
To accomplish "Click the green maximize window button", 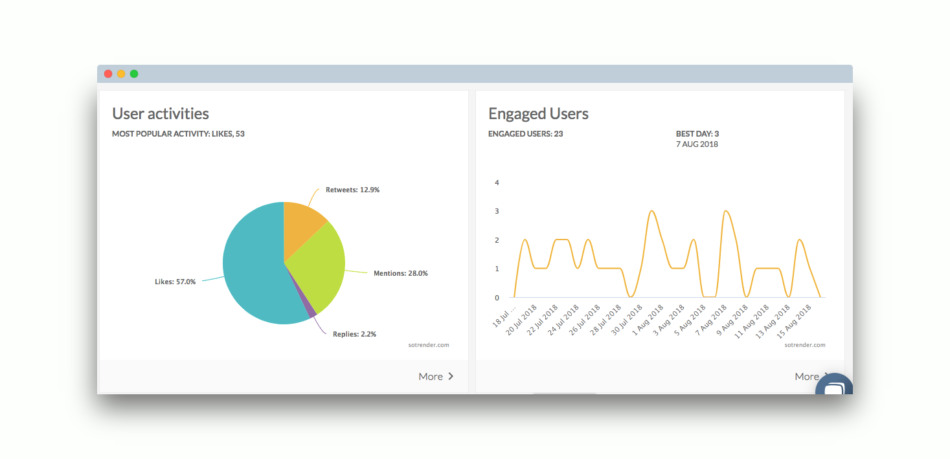I will click(x=134, y=74).
